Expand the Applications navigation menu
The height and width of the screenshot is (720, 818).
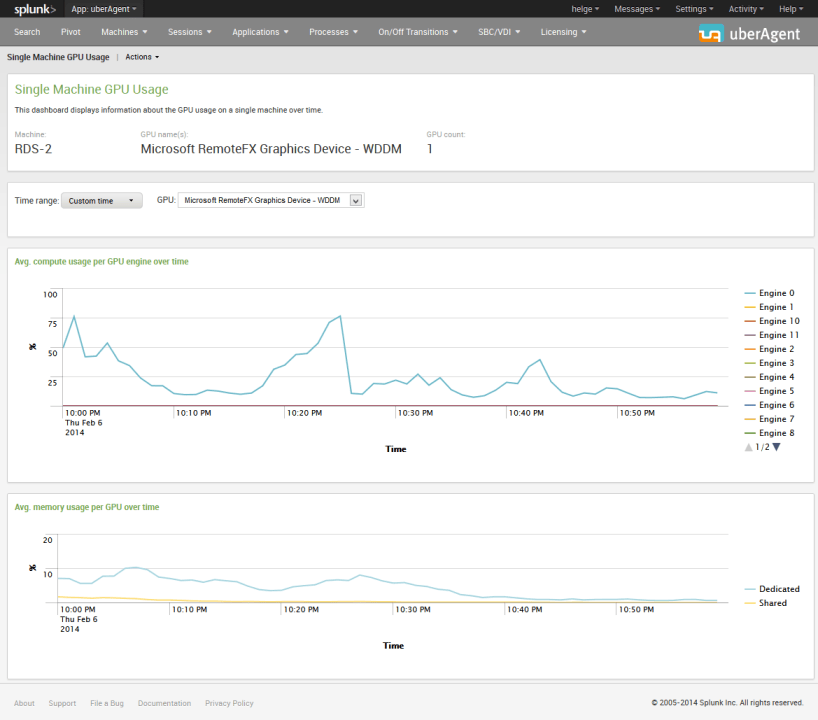[260, 32]
